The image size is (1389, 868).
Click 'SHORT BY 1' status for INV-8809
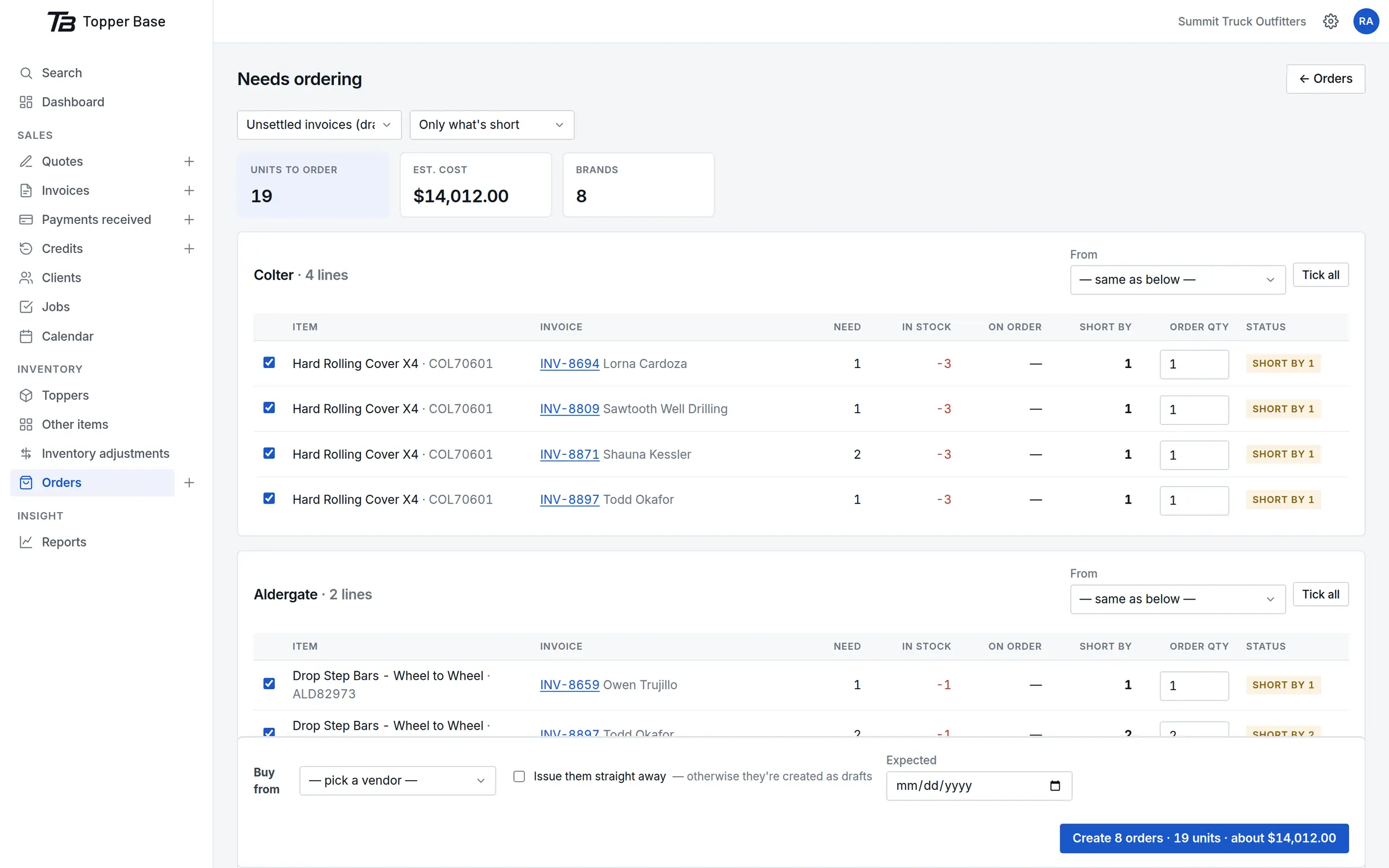click(x=1283, y=409)
